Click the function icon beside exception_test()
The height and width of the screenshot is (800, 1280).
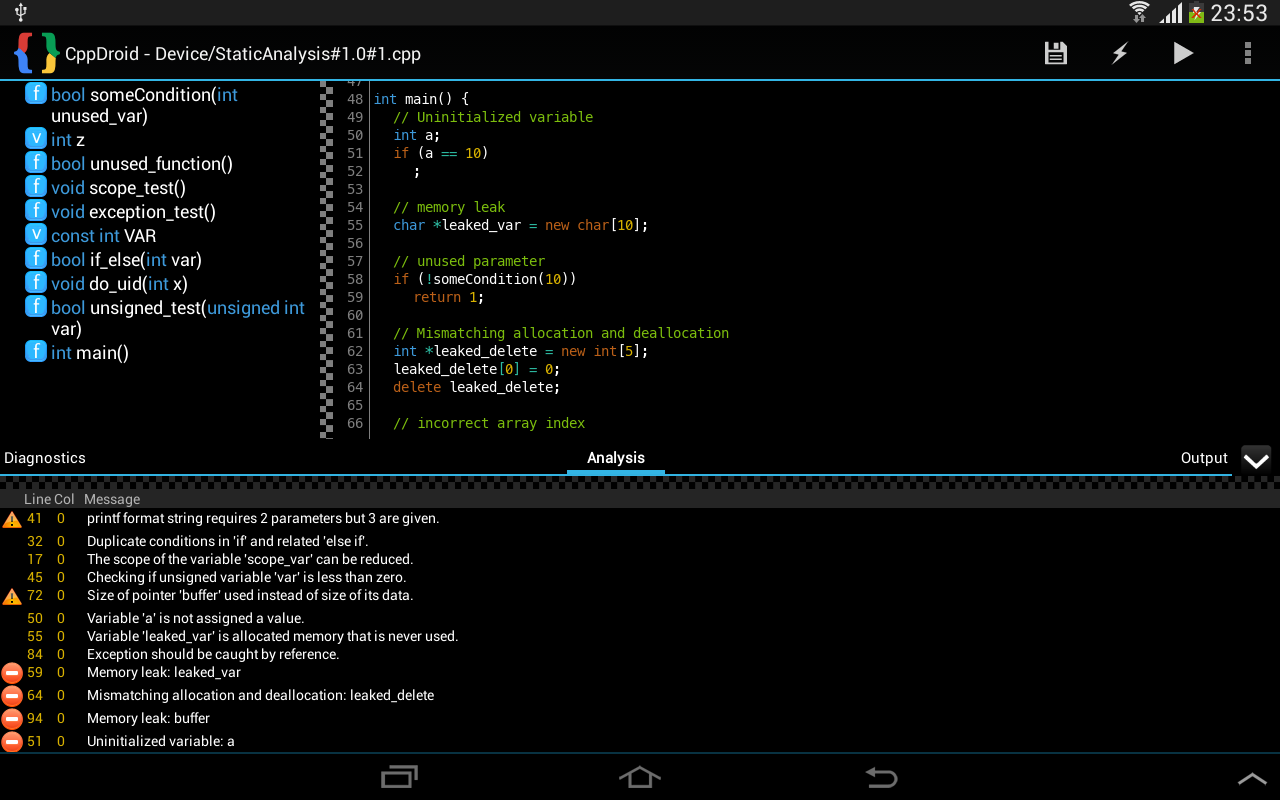click(x=36, y=211)
